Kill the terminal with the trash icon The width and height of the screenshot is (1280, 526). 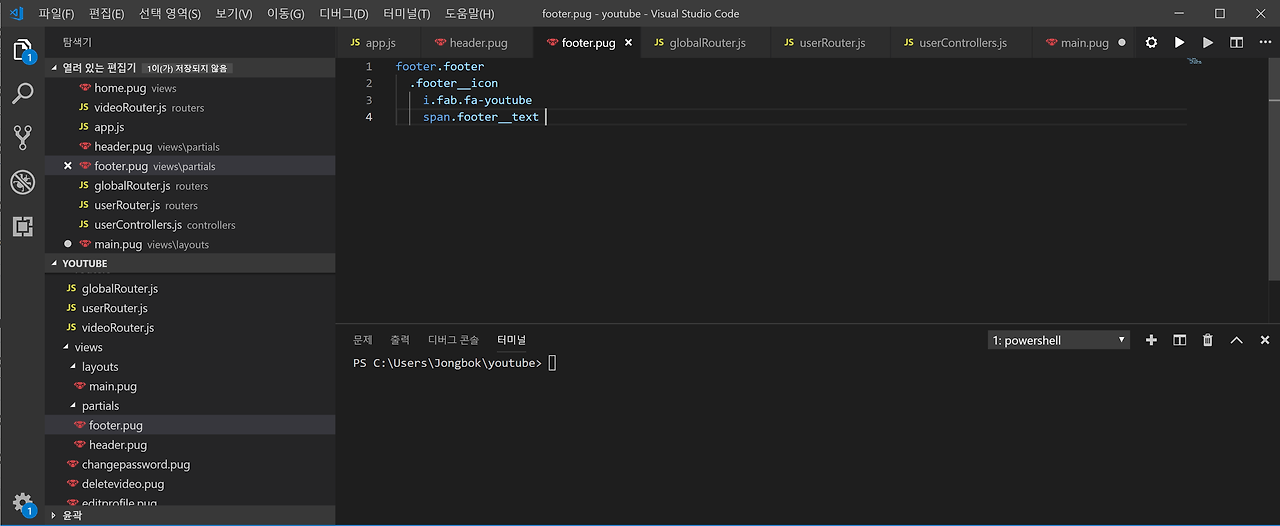(1208, 340)
